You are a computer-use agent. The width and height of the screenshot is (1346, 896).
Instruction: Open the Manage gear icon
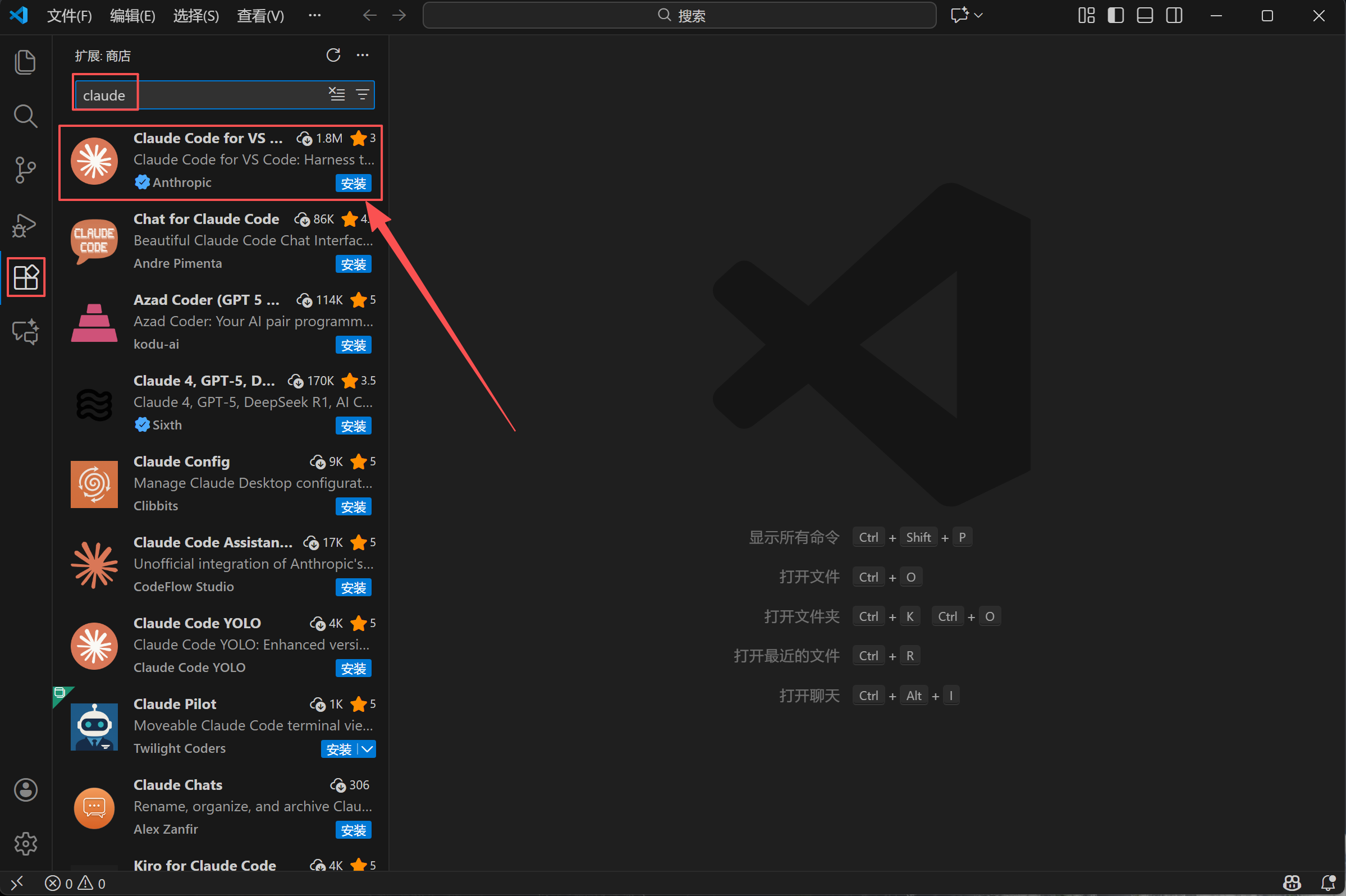coord(26,843)
